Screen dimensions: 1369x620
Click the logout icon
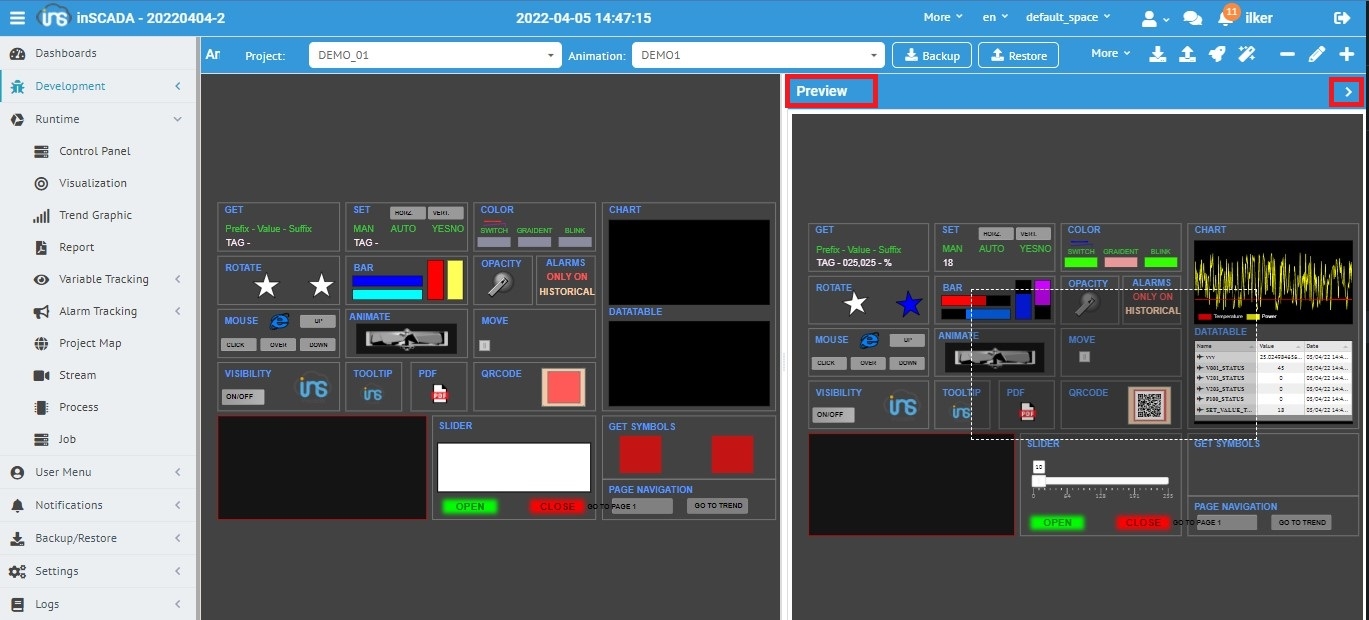pyautogui.click(x=1342, y=18)
